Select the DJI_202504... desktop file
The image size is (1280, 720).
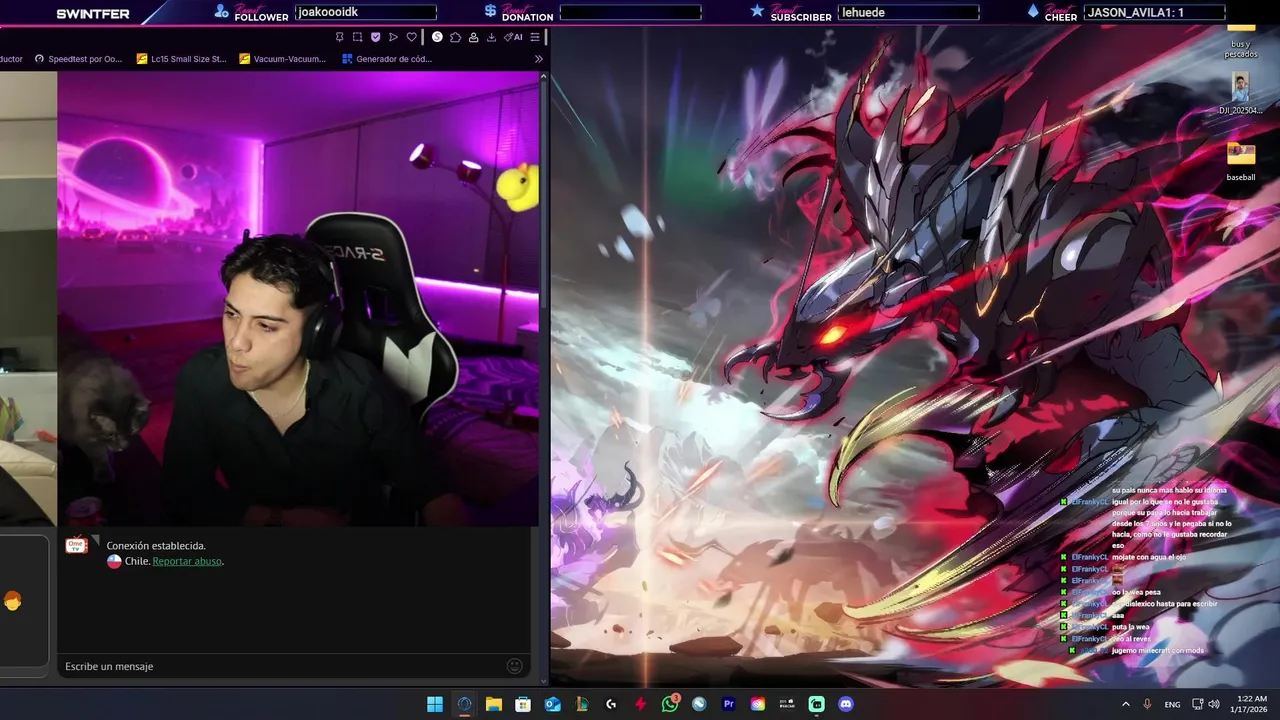pos(1241,95)
